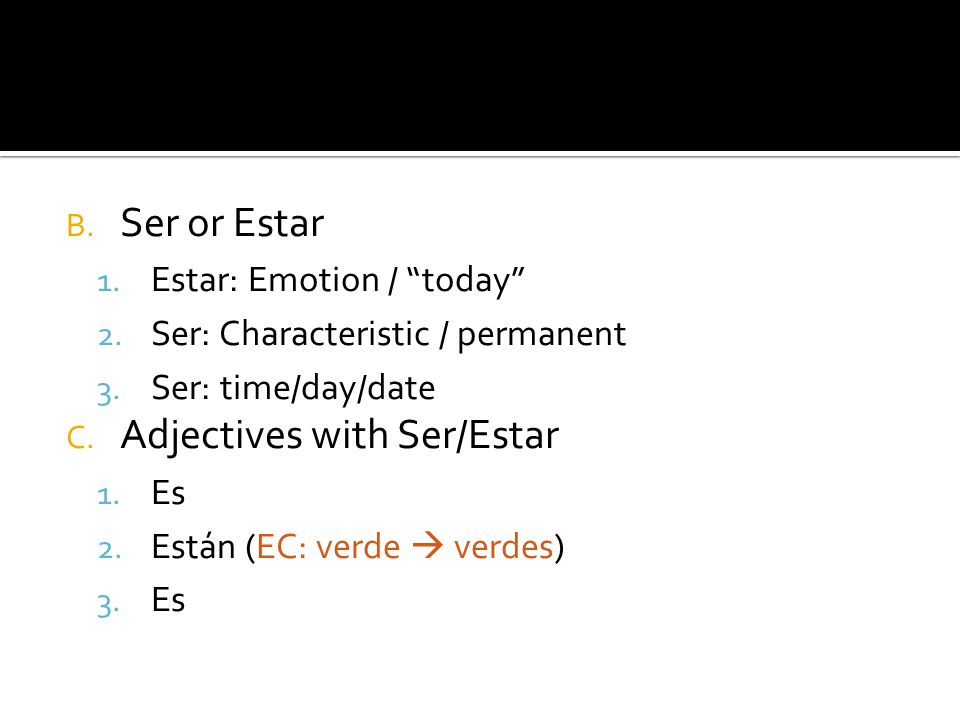Select the line 'Ser: Characteristic / permanent'
The width and height of the screenshot is (960, 720).
(x=389, y=335)
